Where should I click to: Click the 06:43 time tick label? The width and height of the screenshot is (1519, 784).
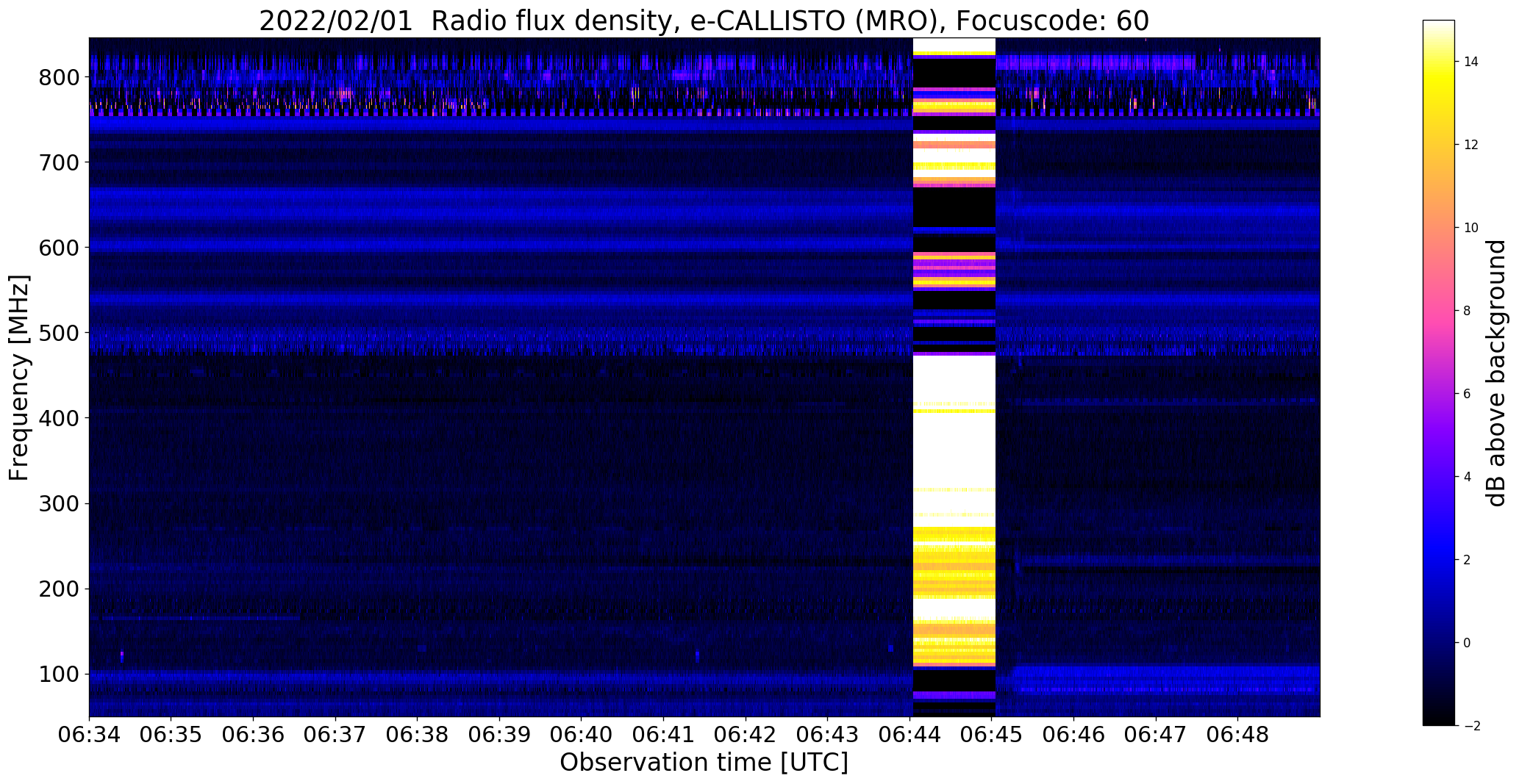(828, 735)
